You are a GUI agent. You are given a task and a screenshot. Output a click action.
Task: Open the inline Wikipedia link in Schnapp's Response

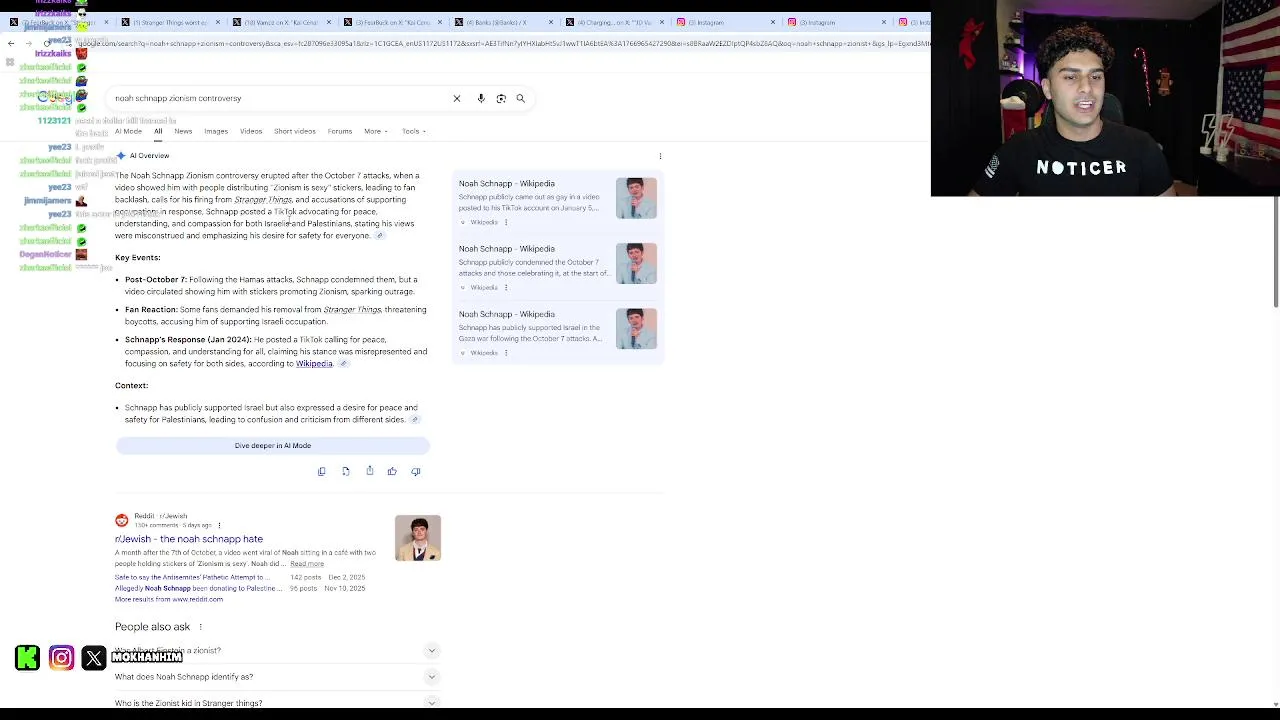[314, 364]
